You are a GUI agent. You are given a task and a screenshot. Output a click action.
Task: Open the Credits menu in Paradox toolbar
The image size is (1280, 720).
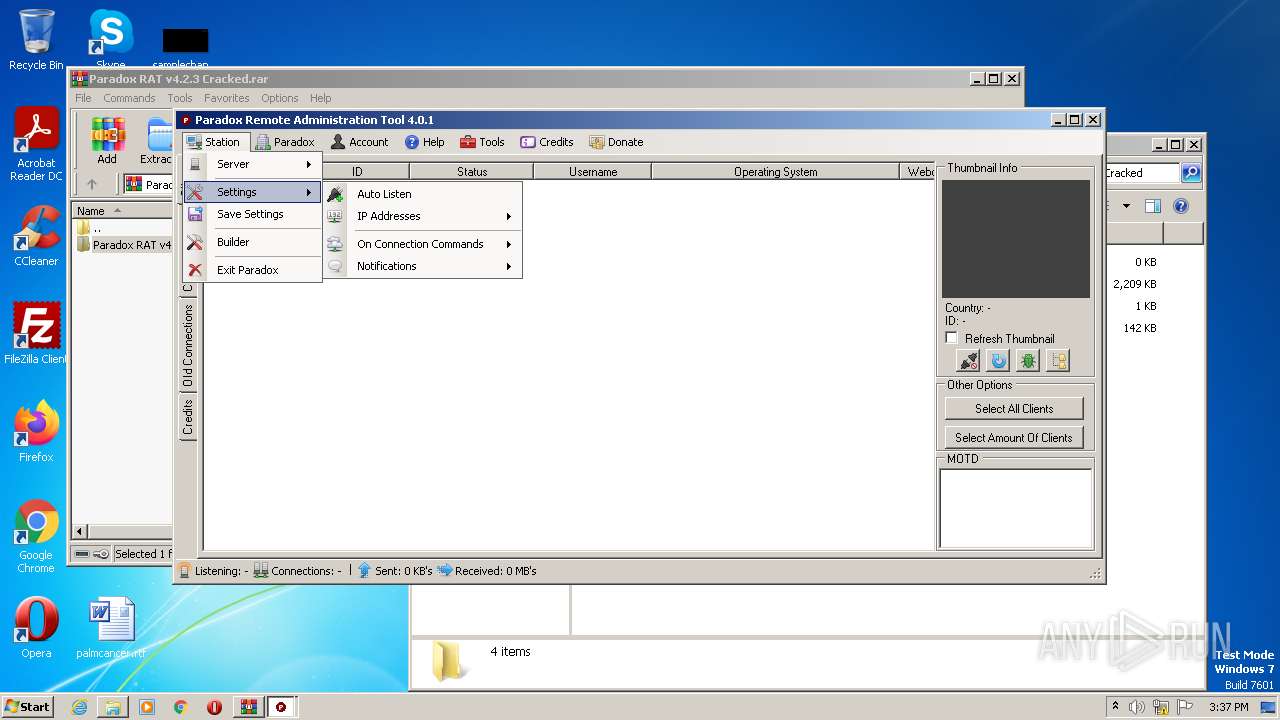pos(547,142)
